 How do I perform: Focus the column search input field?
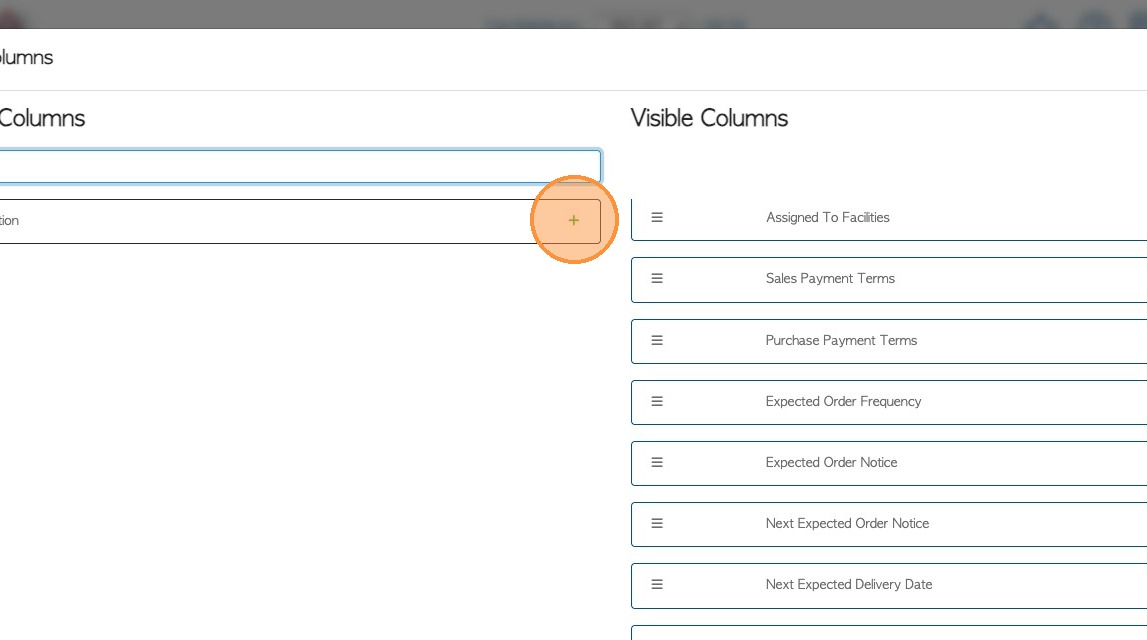[300, 166]
